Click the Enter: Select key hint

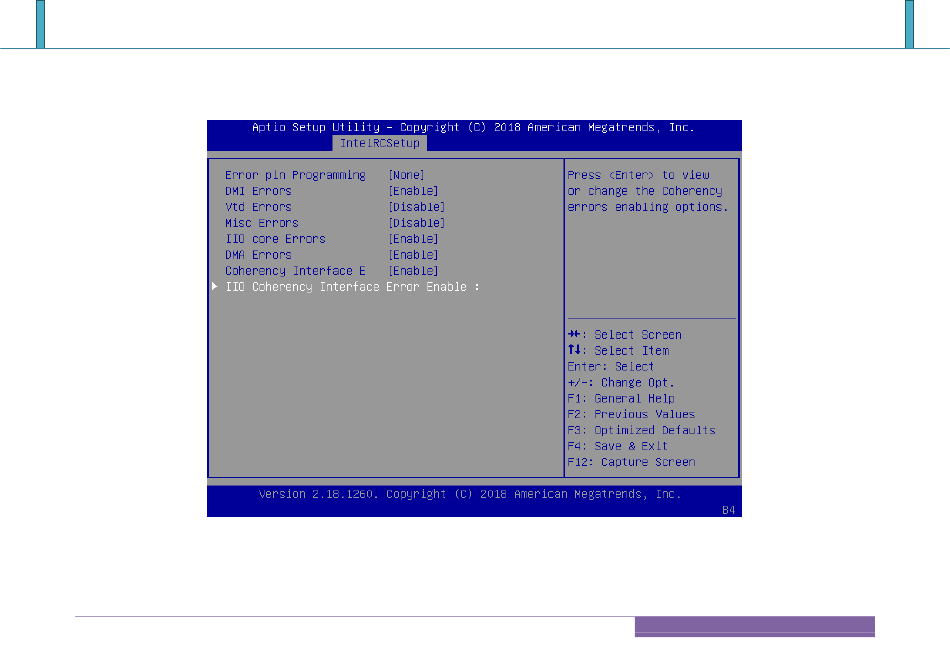[610, 367]
